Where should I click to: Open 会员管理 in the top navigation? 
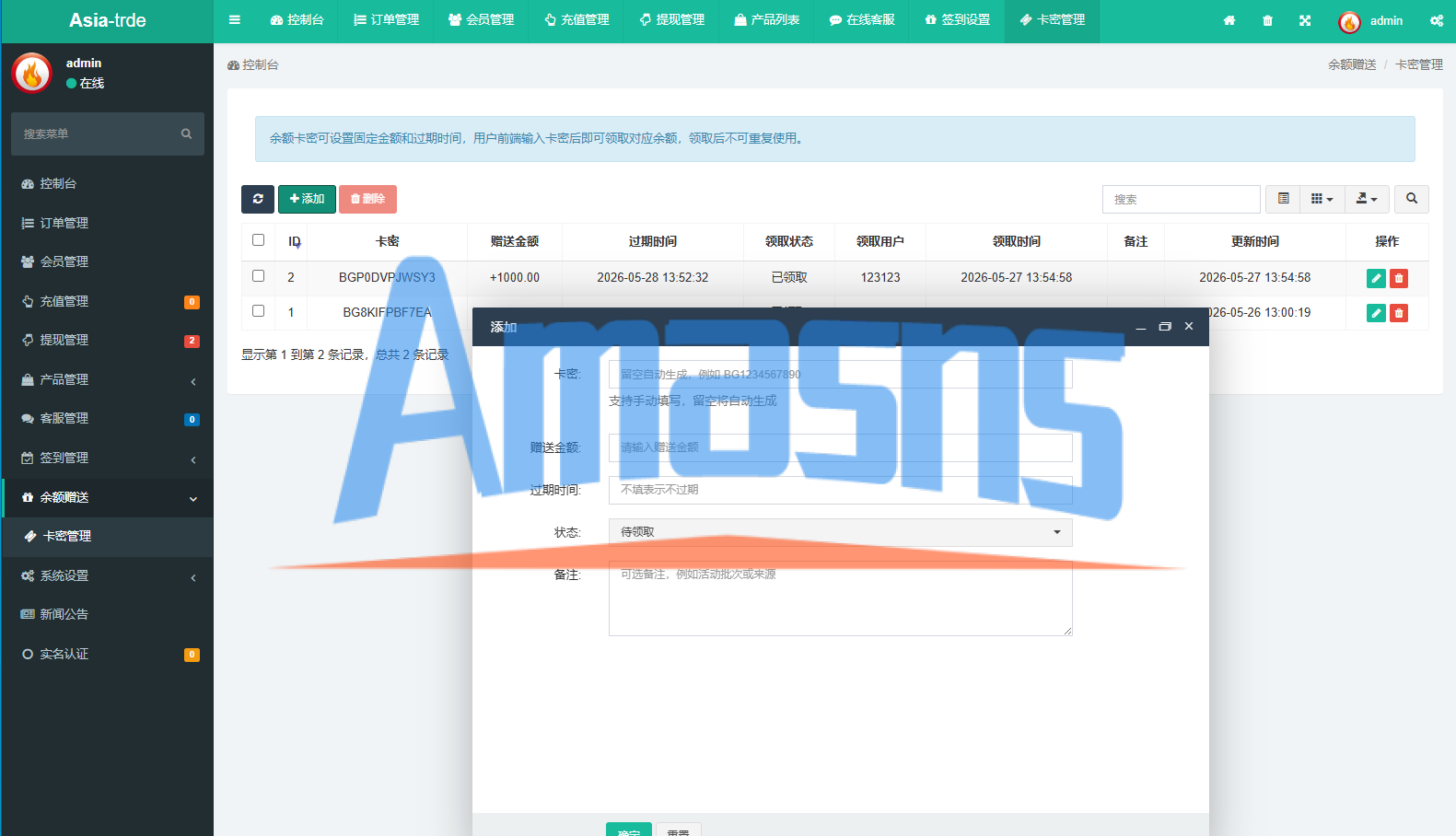481,20
